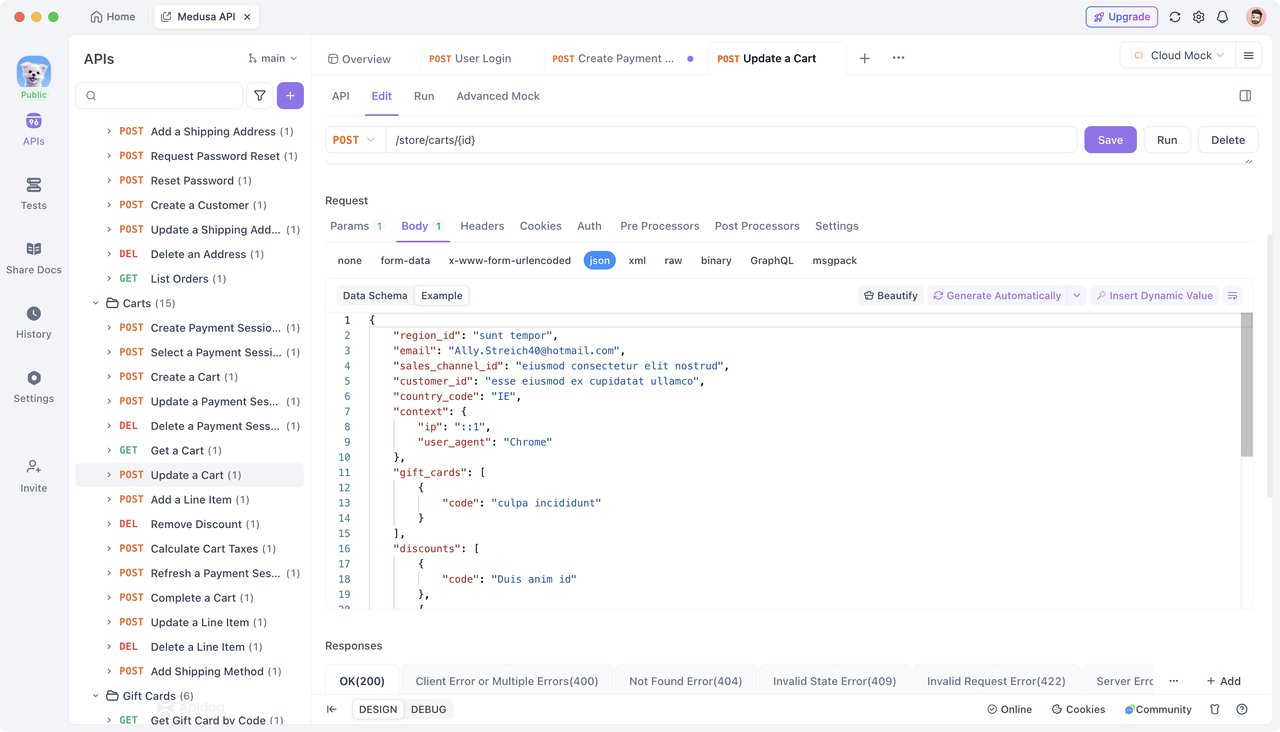Image resolution: width=1280 pixels, height=732 pixels.
Task: Open the Run sub-tab
Action: [x=424, y=96]
